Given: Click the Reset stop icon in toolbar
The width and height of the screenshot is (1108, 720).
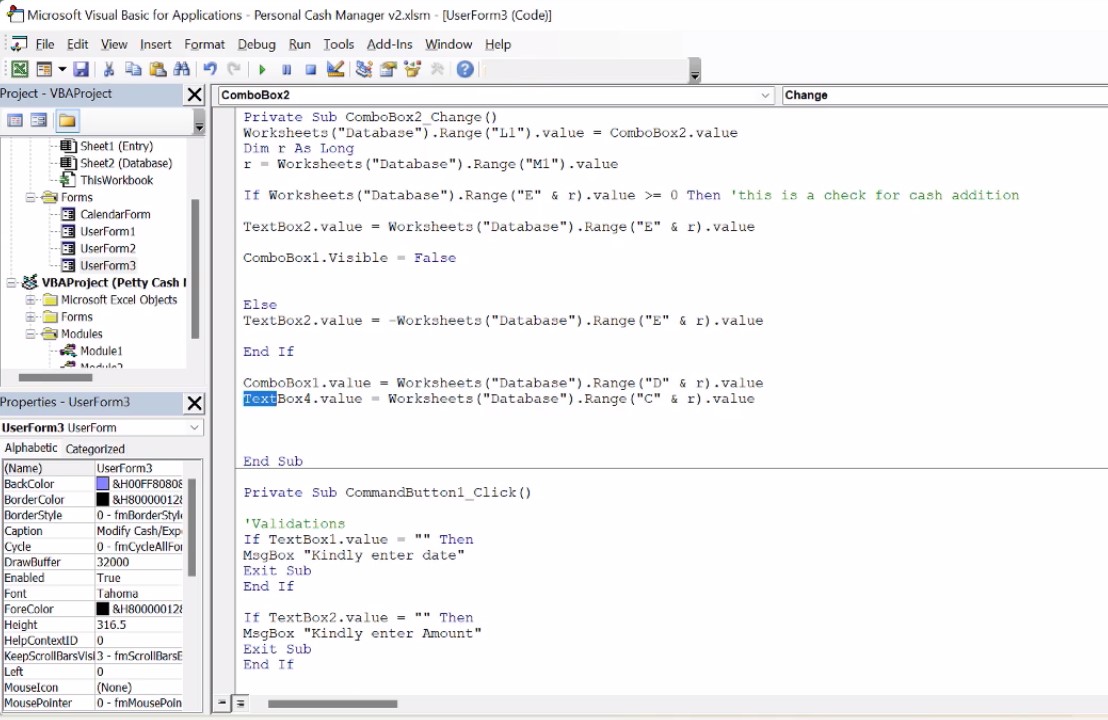Looking at the screenshot, I should (x=310, y=69).
